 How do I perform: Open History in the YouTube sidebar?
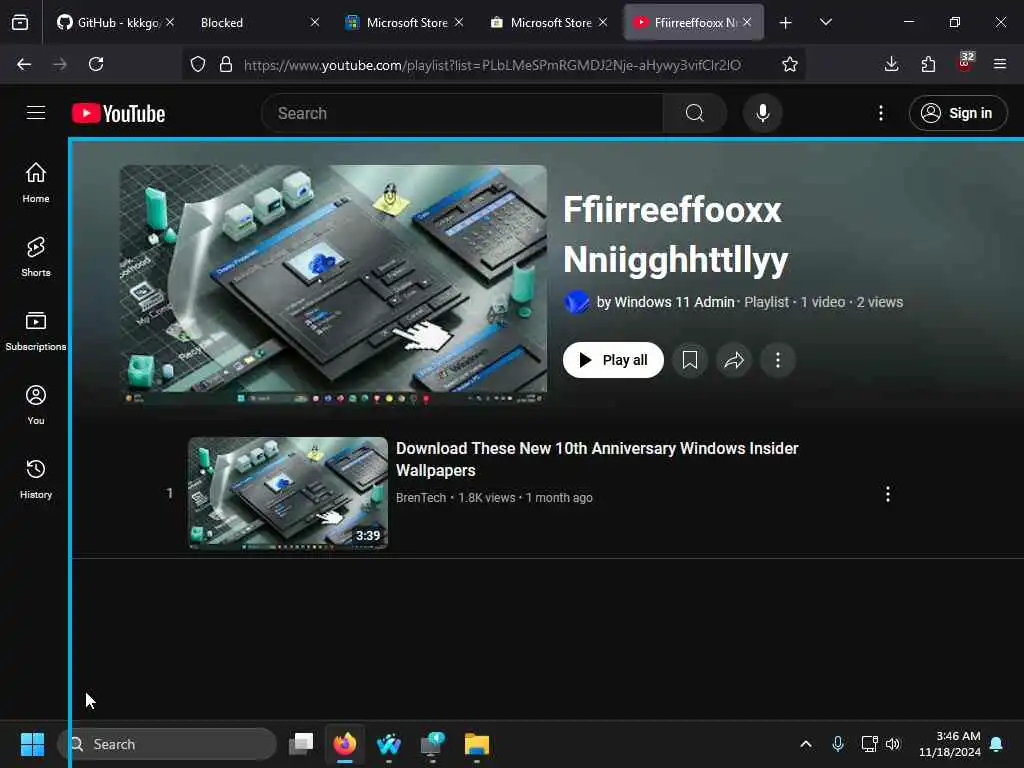pos(36,478)
